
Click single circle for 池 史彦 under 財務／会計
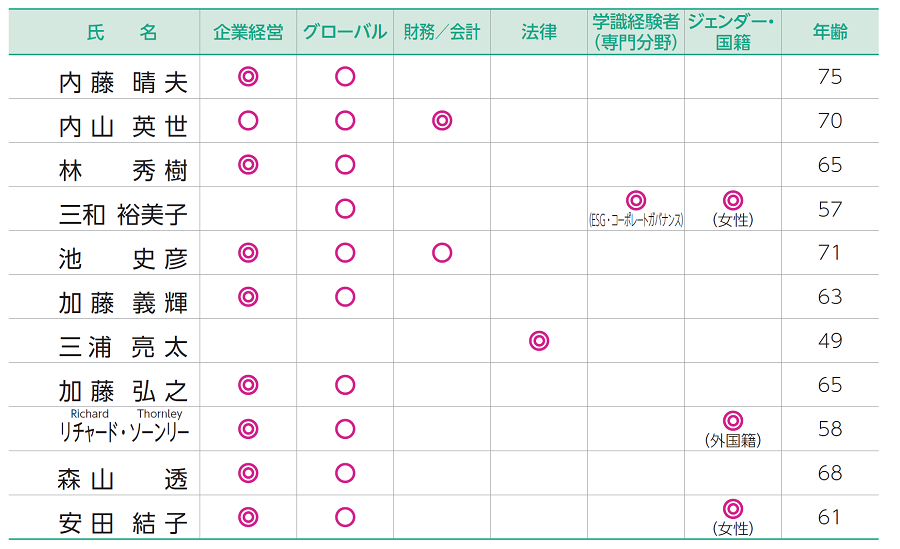click(x=442, y=253)
